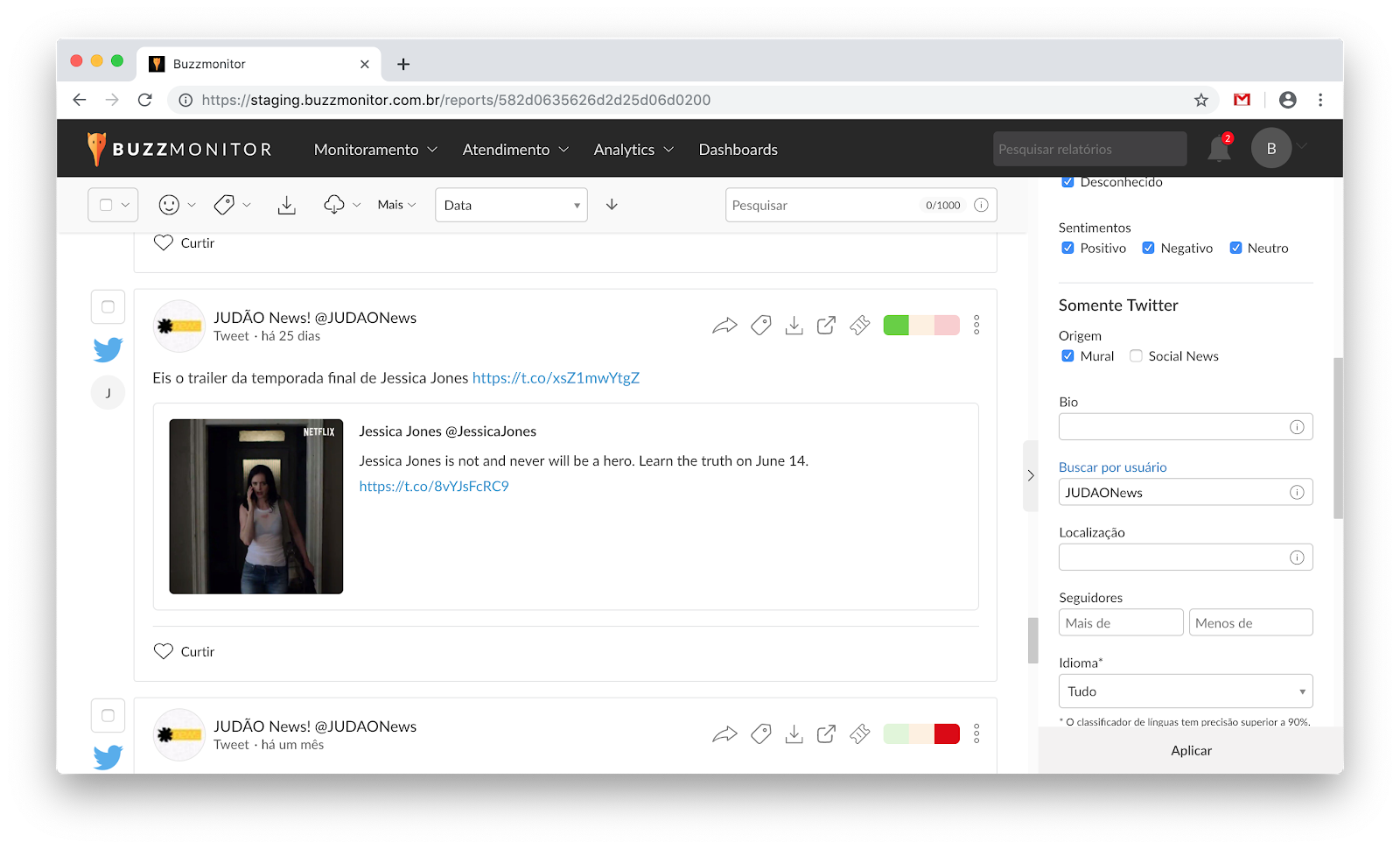The image size is (1400, 849).
Task: Click the tag icon on the Jessica Jones tweet
Action: (x=761, y=326)
